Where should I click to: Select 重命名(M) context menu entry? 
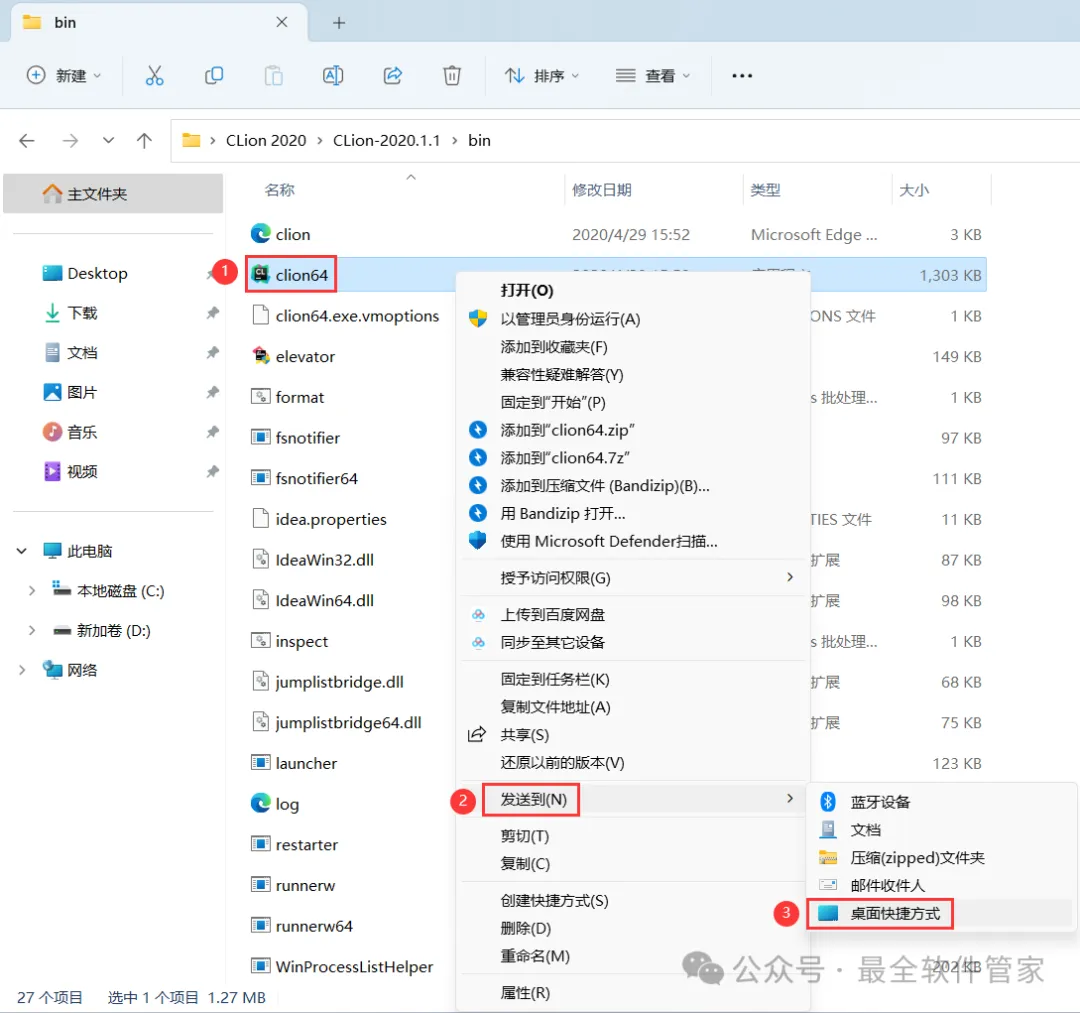tap(535, 956)
